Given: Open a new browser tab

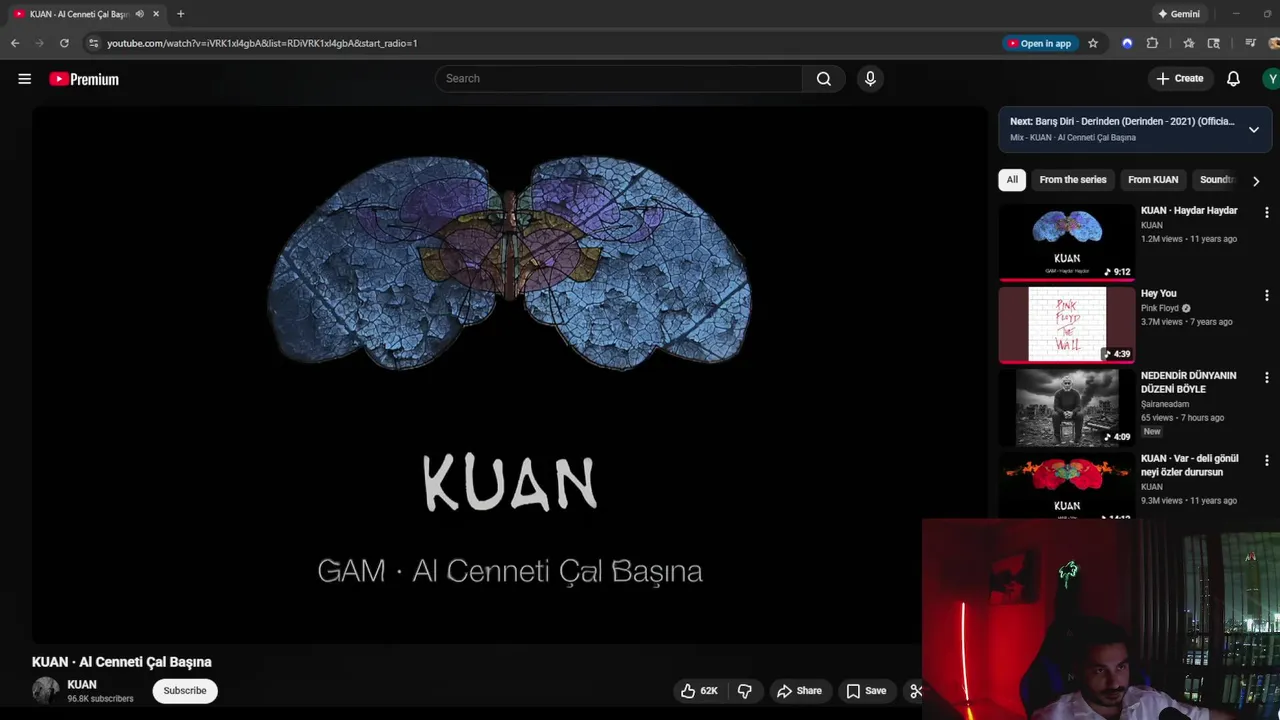Looking at the screenshot, I should click(x=180, y=14).
